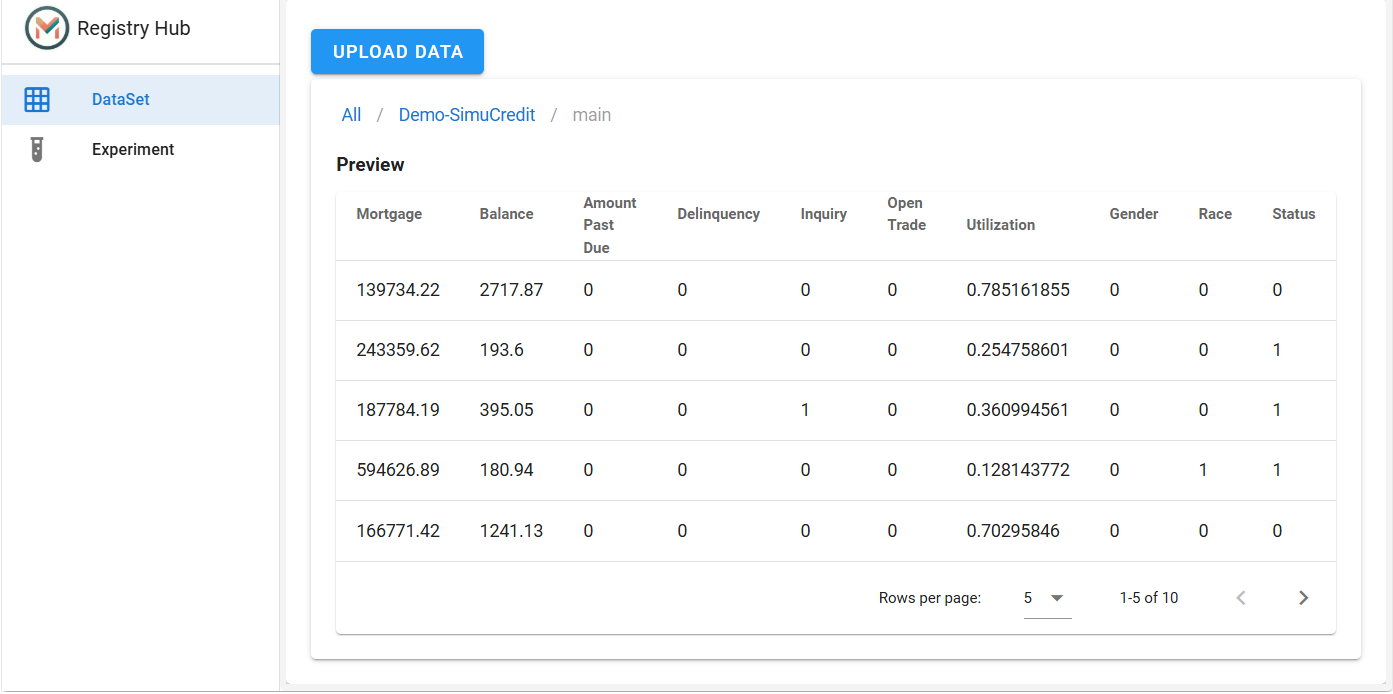
Task: Click the Utilization column header
Action: (x=1000, y=225)
